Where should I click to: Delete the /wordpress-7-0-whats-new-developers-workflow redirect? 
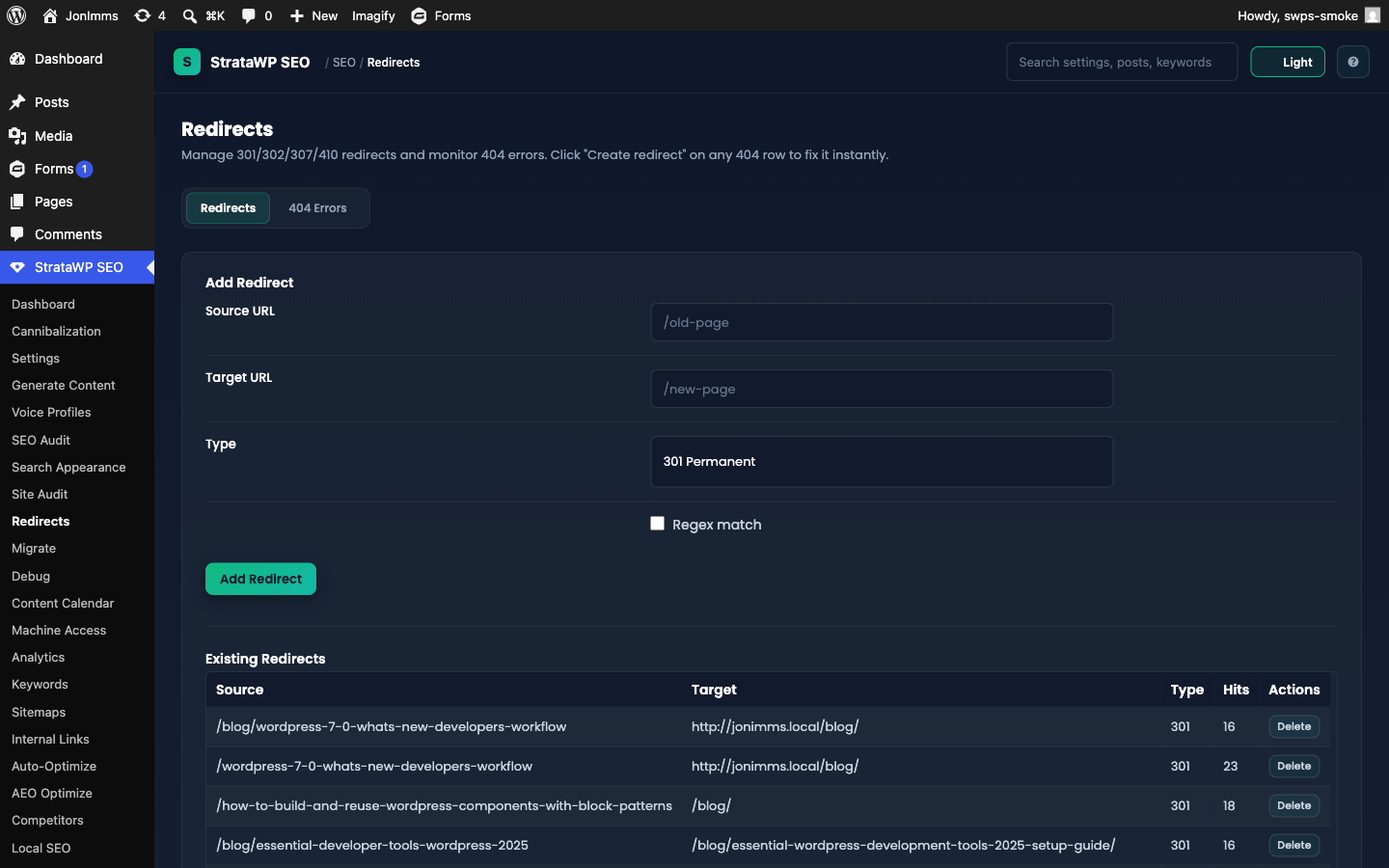tap(1294, 766)
